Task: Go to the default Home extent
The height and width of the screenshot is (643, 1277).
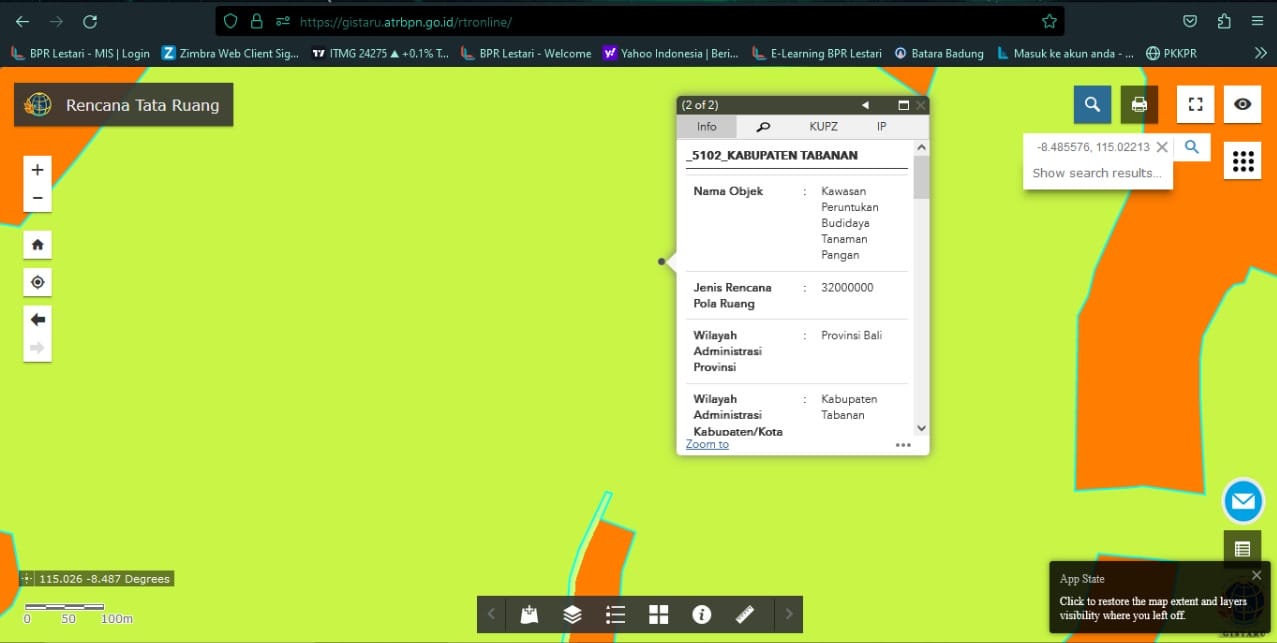Action: point(38,244)
